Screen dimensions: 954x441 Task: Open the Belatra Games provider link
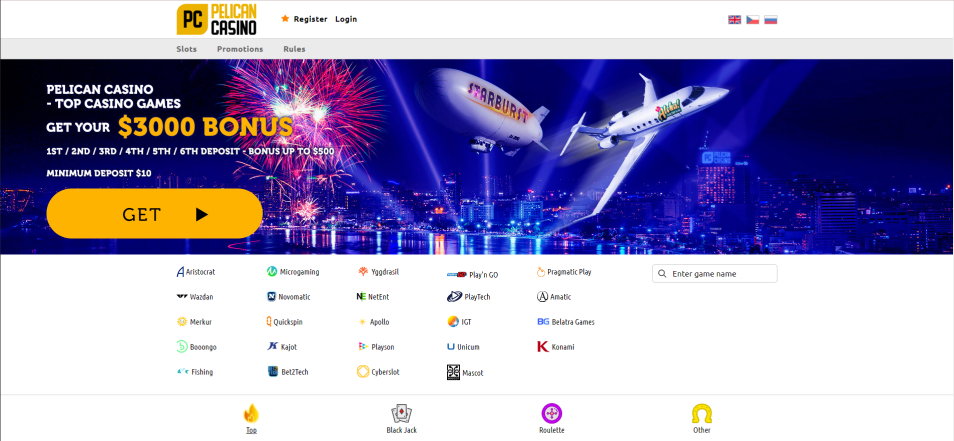[566, 322]
